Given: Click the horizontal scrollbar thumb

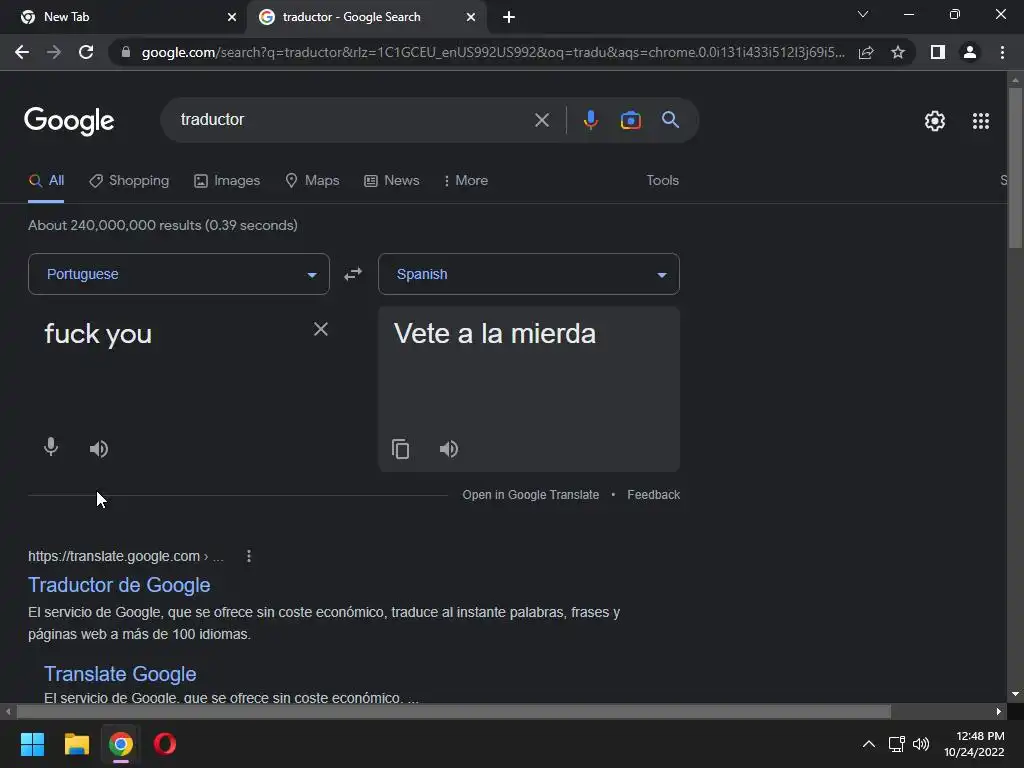Looking at the screenshot, I should pos(454,711).
